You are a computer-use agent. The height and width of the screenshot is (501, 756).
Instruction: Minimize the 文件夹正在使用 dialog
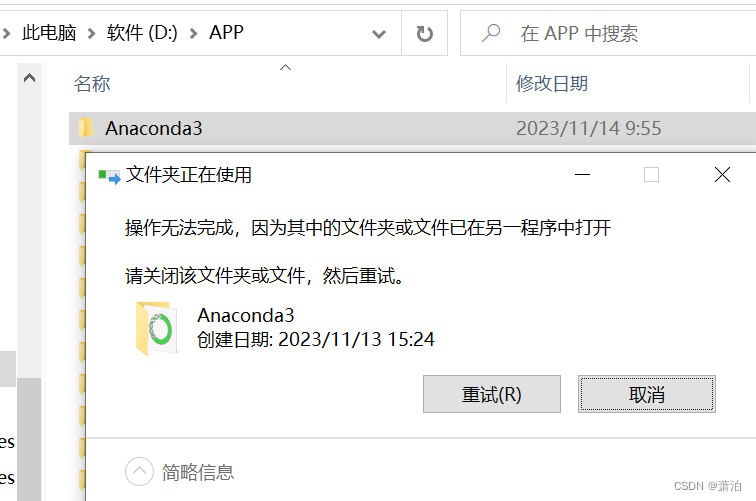pos(582,175)
